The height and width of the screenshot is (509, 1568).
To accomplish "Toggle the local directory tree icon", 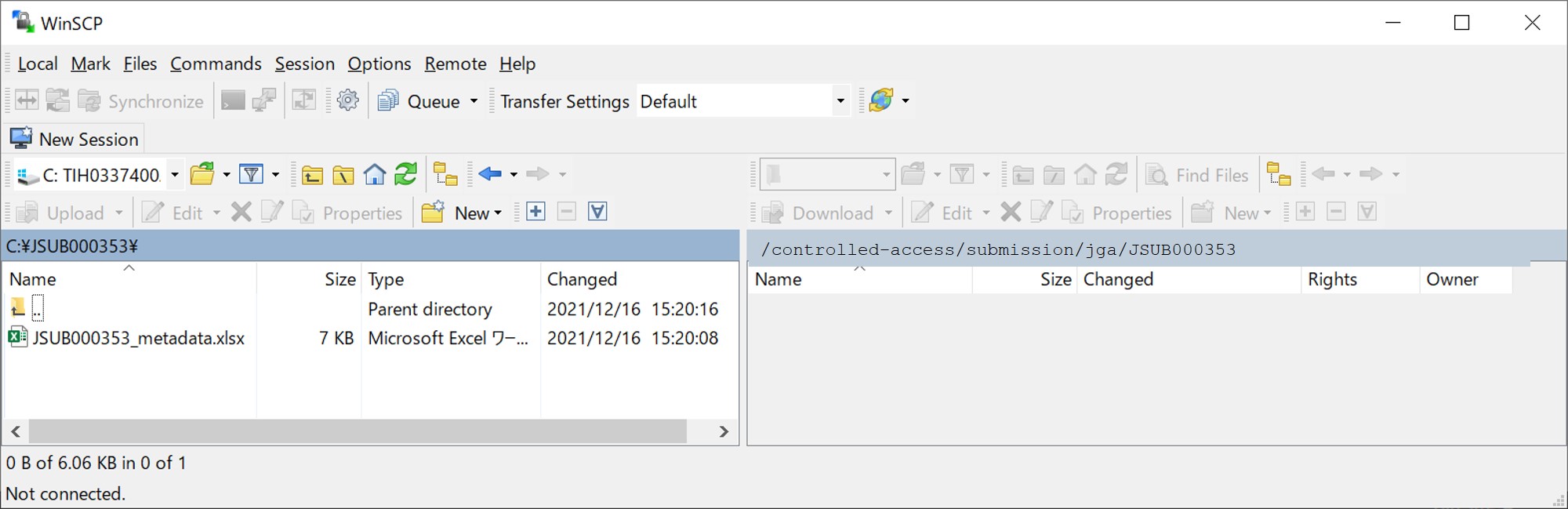I will point(445,174).
